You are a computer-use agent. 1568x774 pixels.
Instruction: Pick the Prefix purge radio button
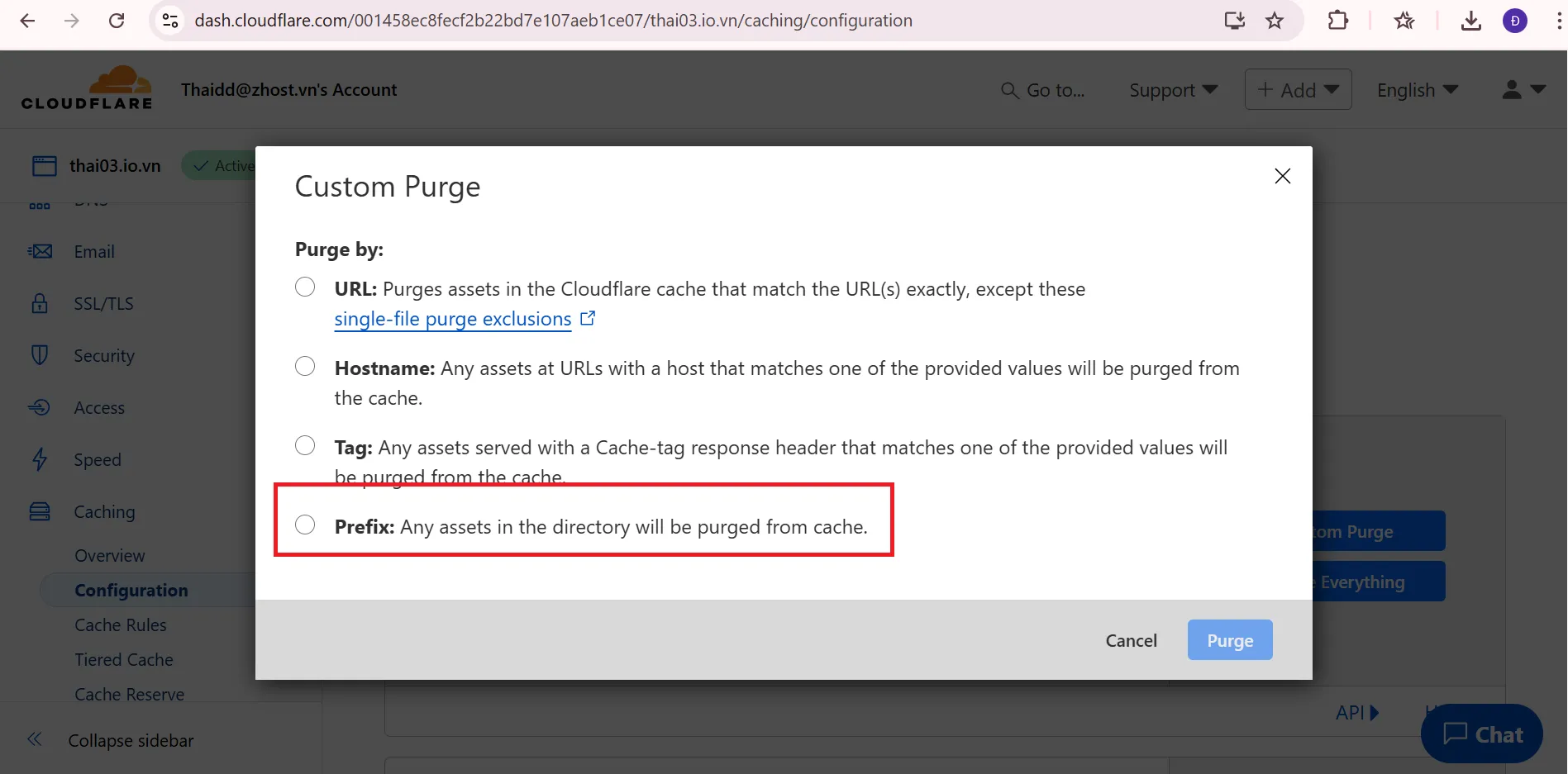(305, 525)
